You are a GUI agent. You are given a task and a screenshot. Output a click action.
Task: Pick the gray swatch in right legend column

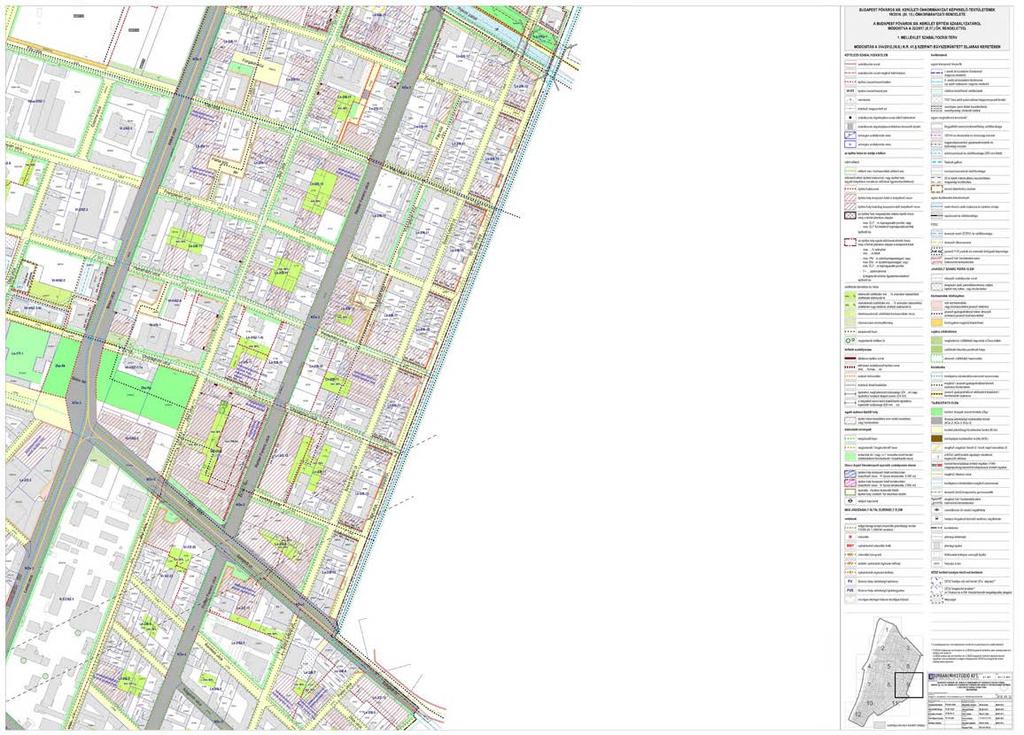pyautogui.click(x=936, y=422)
